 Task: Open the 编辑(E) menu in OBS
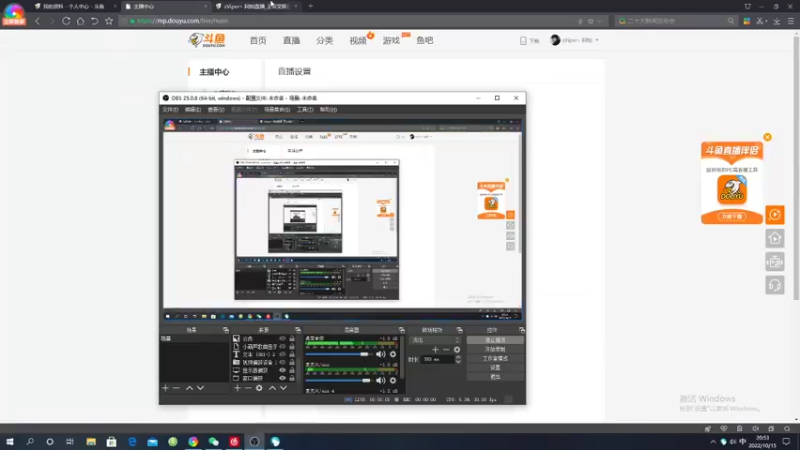192,110
